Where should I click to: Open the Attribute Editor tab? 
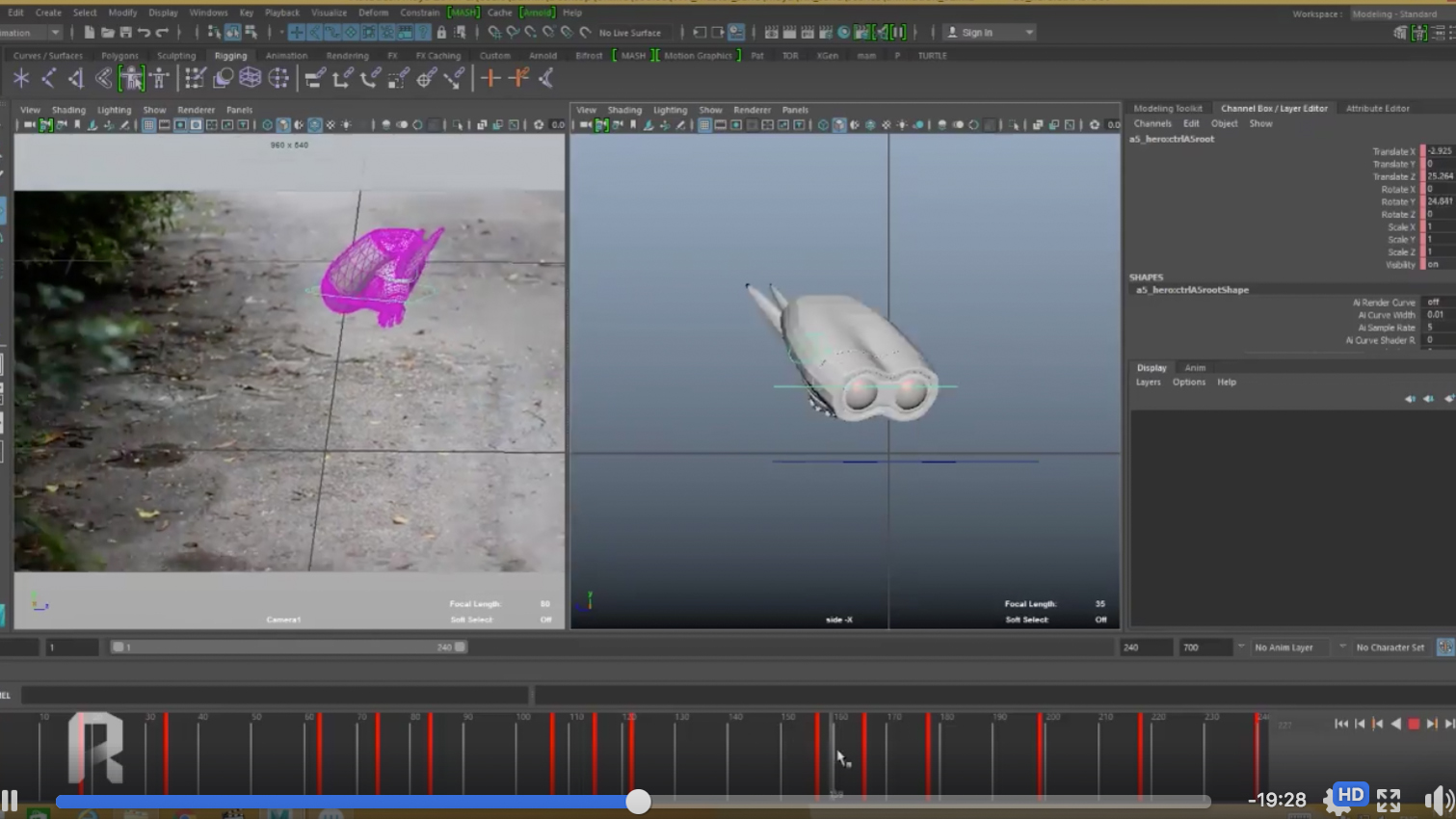pyautogui.click(x=1377, y=109)
